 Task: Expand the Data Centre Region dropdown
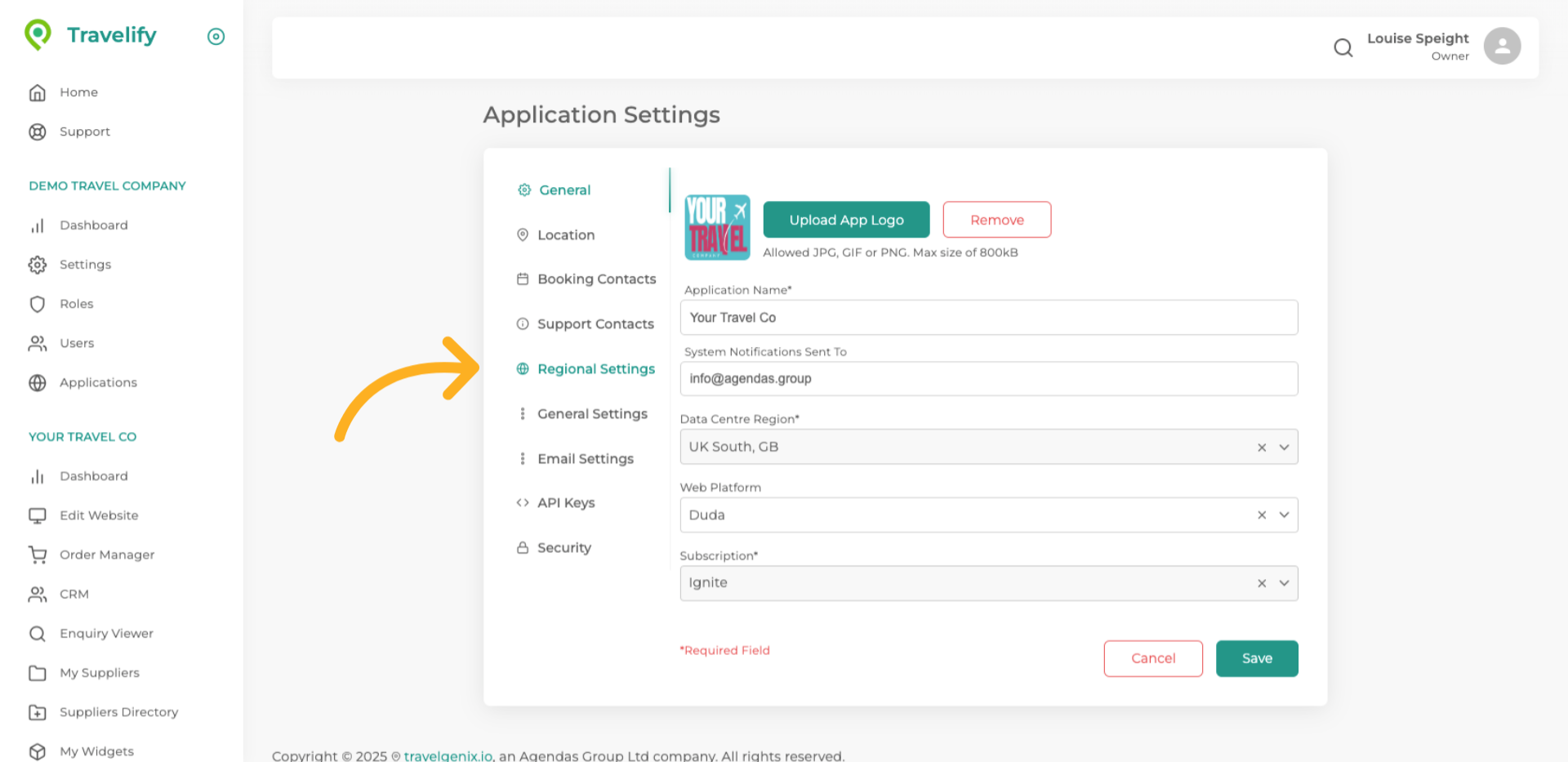click(1285, 447)
